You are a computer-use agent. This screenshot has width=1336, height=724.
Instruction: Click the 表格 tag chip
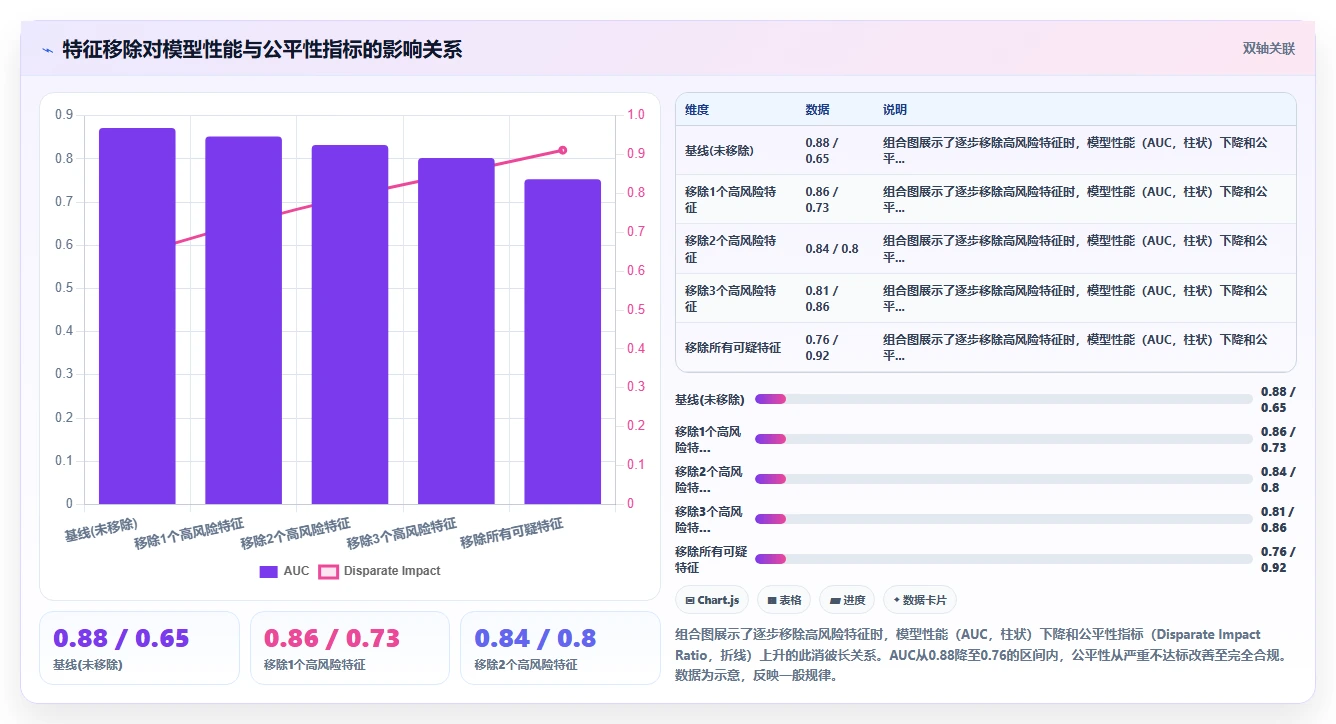tap(784, 600)
